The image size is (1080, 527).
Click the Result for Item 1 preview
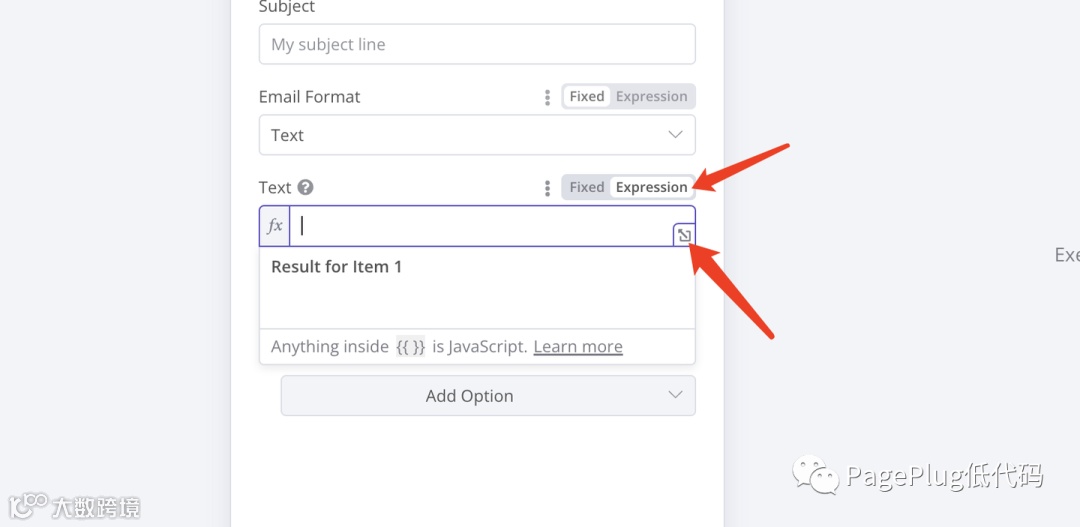click(x=337, y=267)
